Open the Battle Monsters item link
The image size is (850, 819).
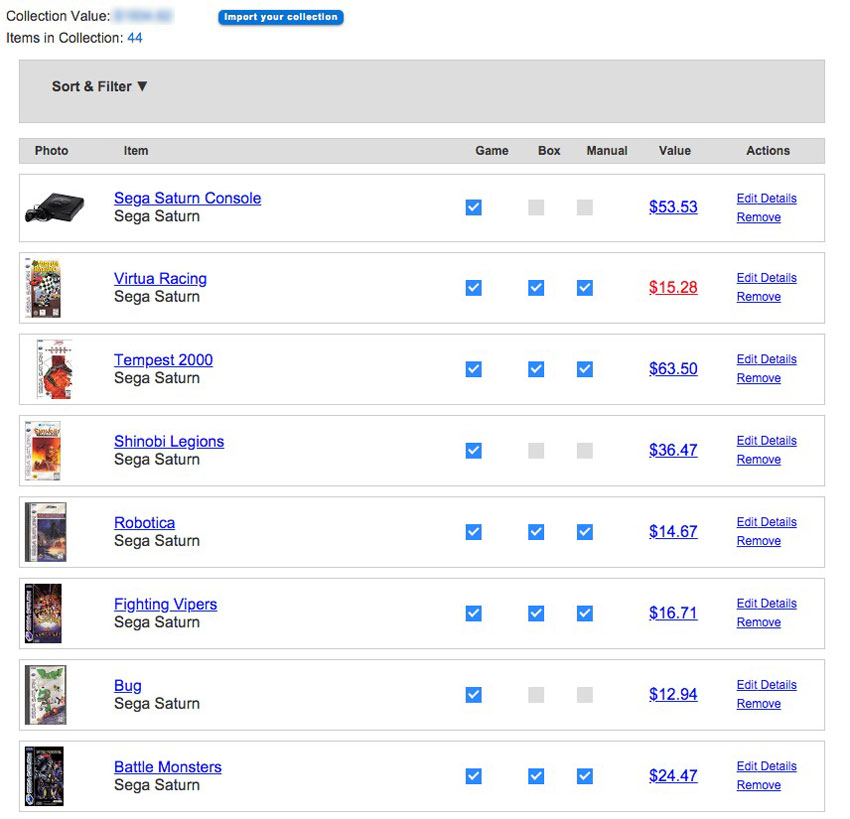tap(168, 767)
